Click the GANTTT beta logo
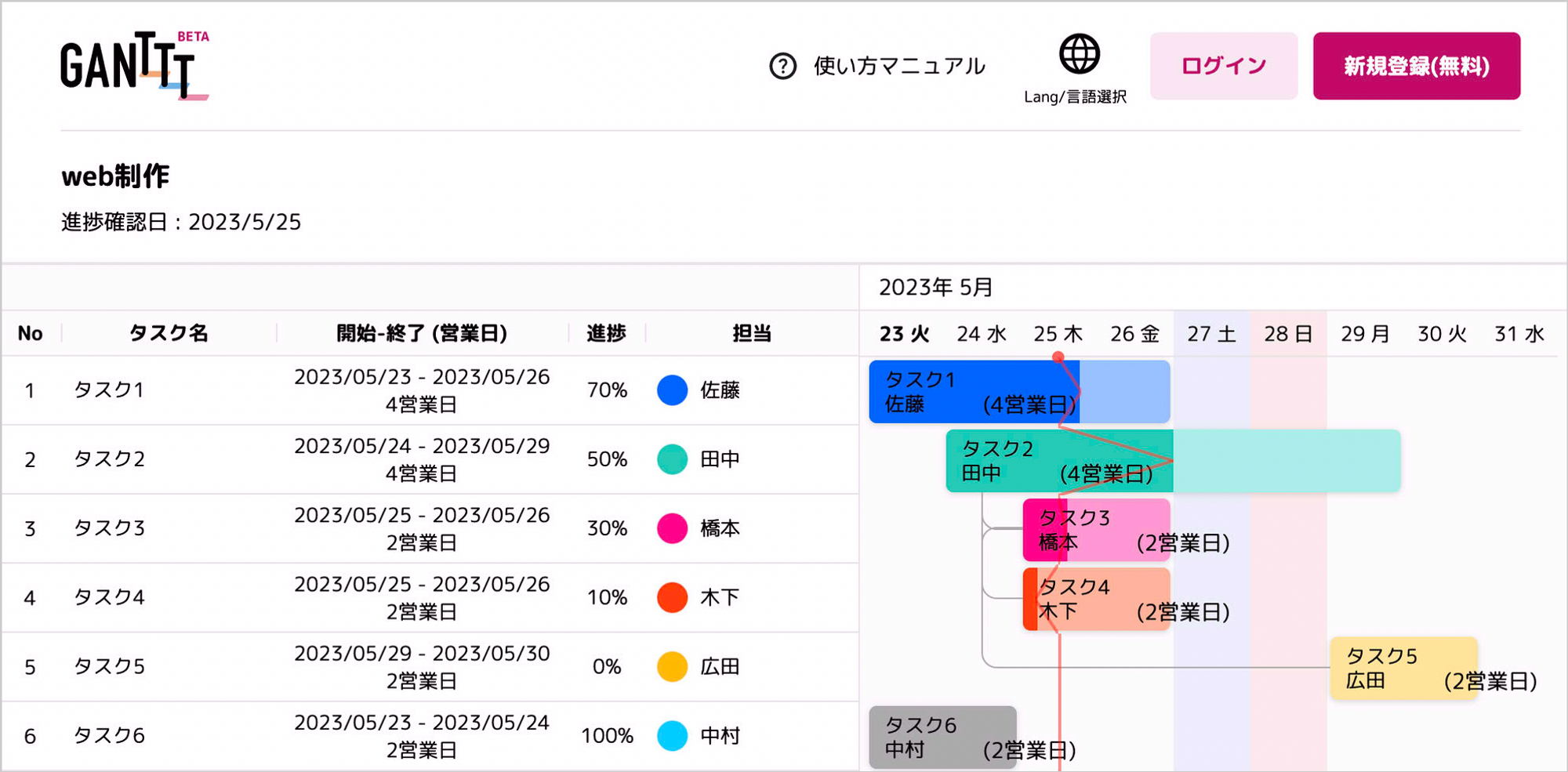Image resolution: width=1568 pixels, height=772 pixels. point(135,66)
